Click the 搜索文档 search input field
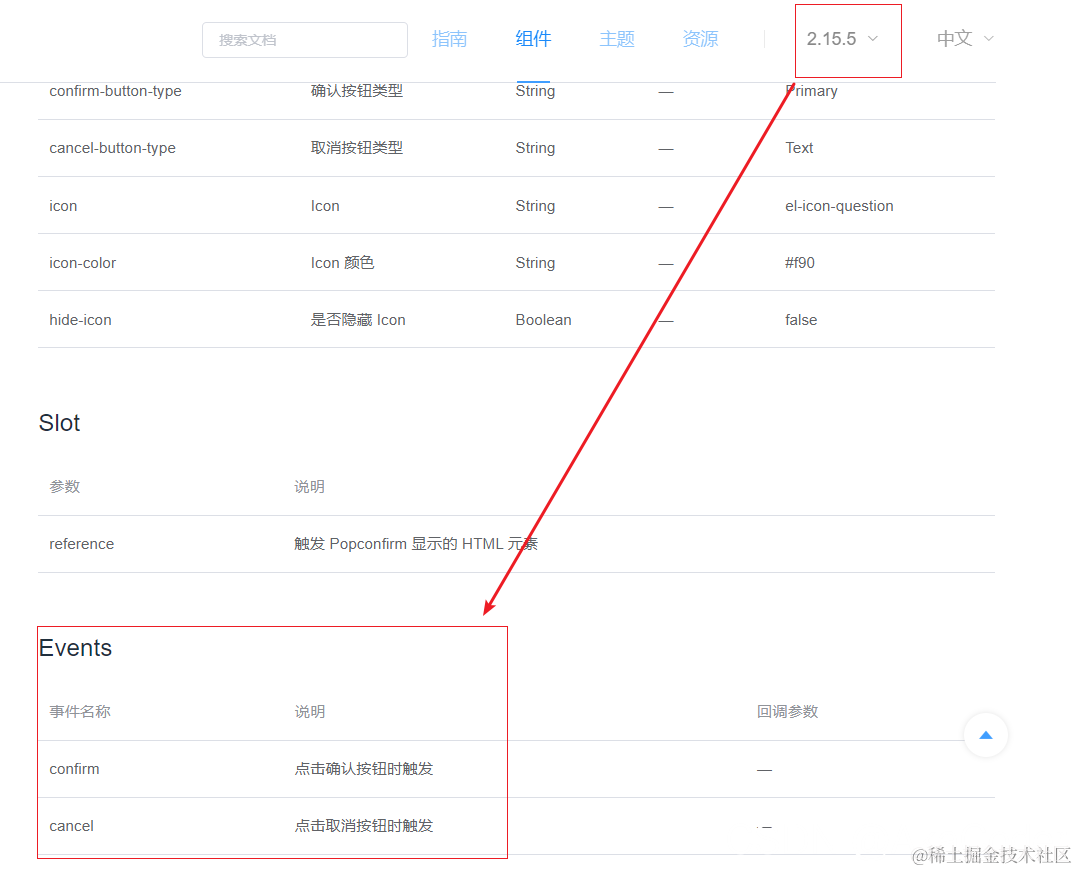 click(x=305, y=40)
